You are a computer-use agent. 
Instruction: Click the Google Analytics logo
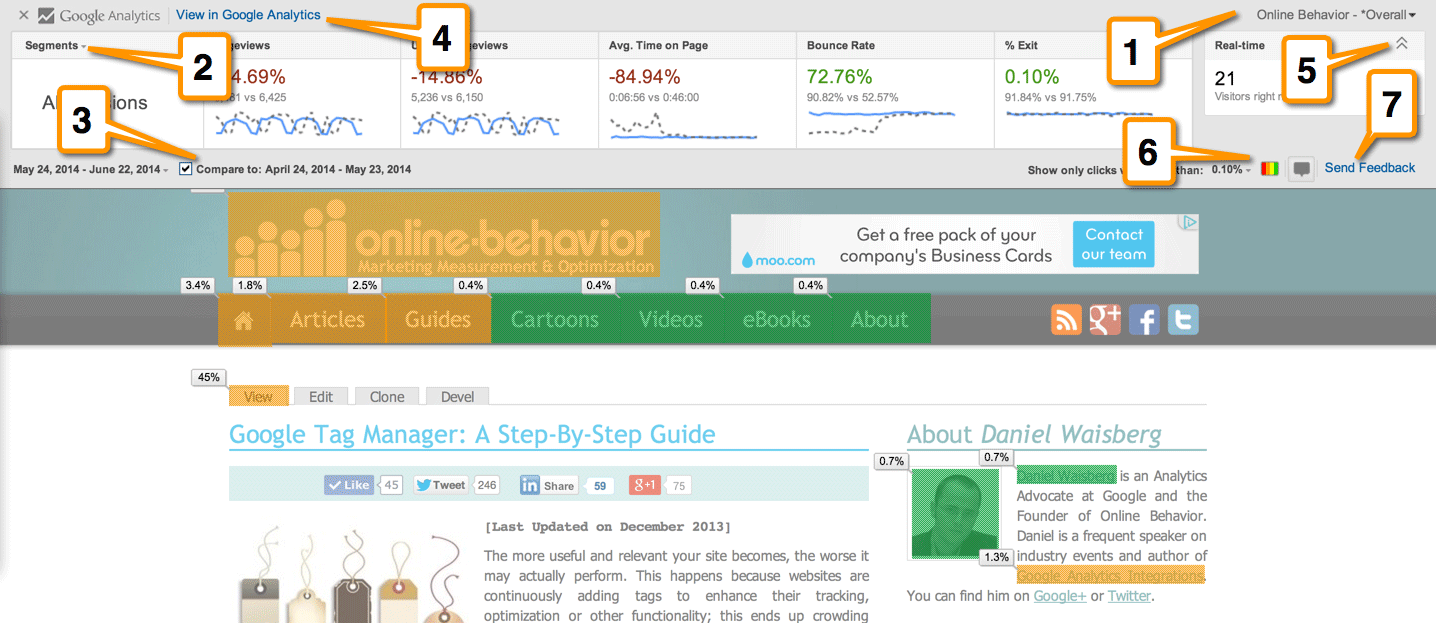point(96,14)
